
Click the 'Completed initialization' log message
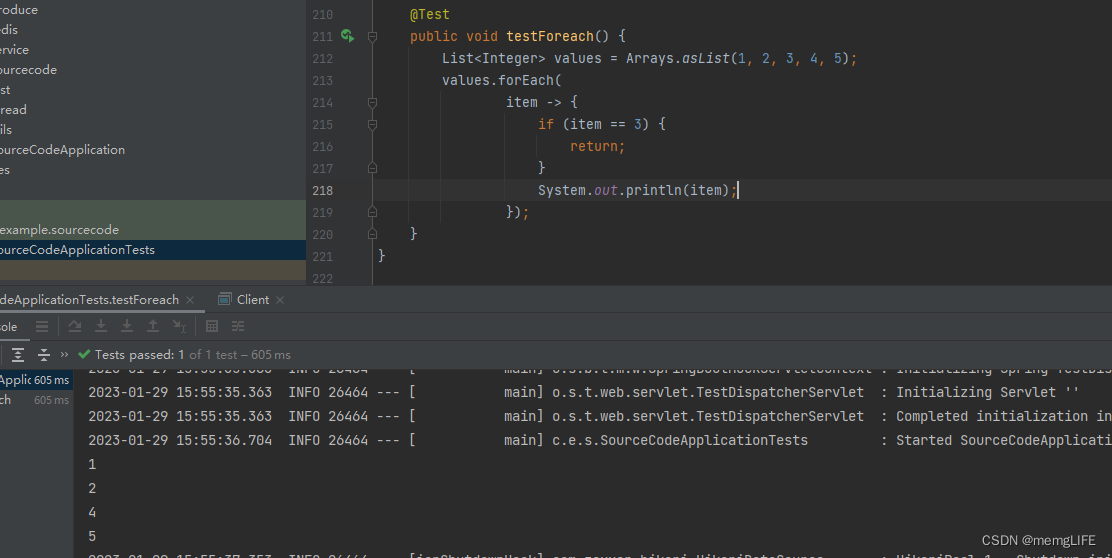[1003, 416]
